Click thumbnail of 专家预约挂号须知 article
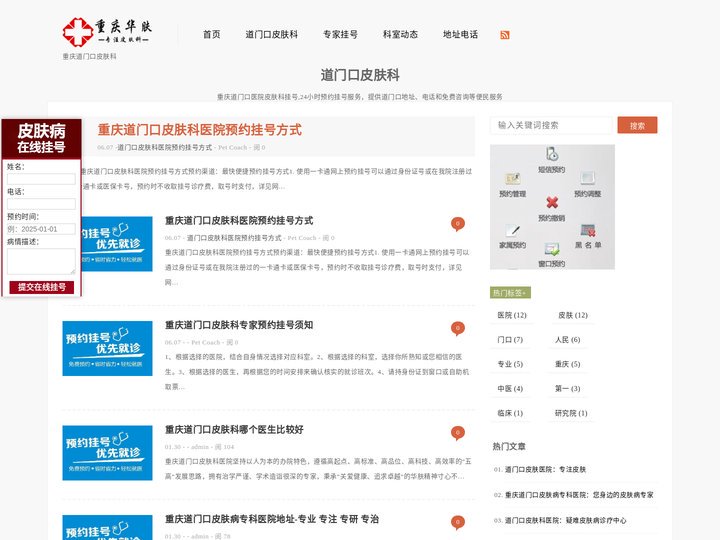Screen dimensions: 720x540 [x=107, y=349]
